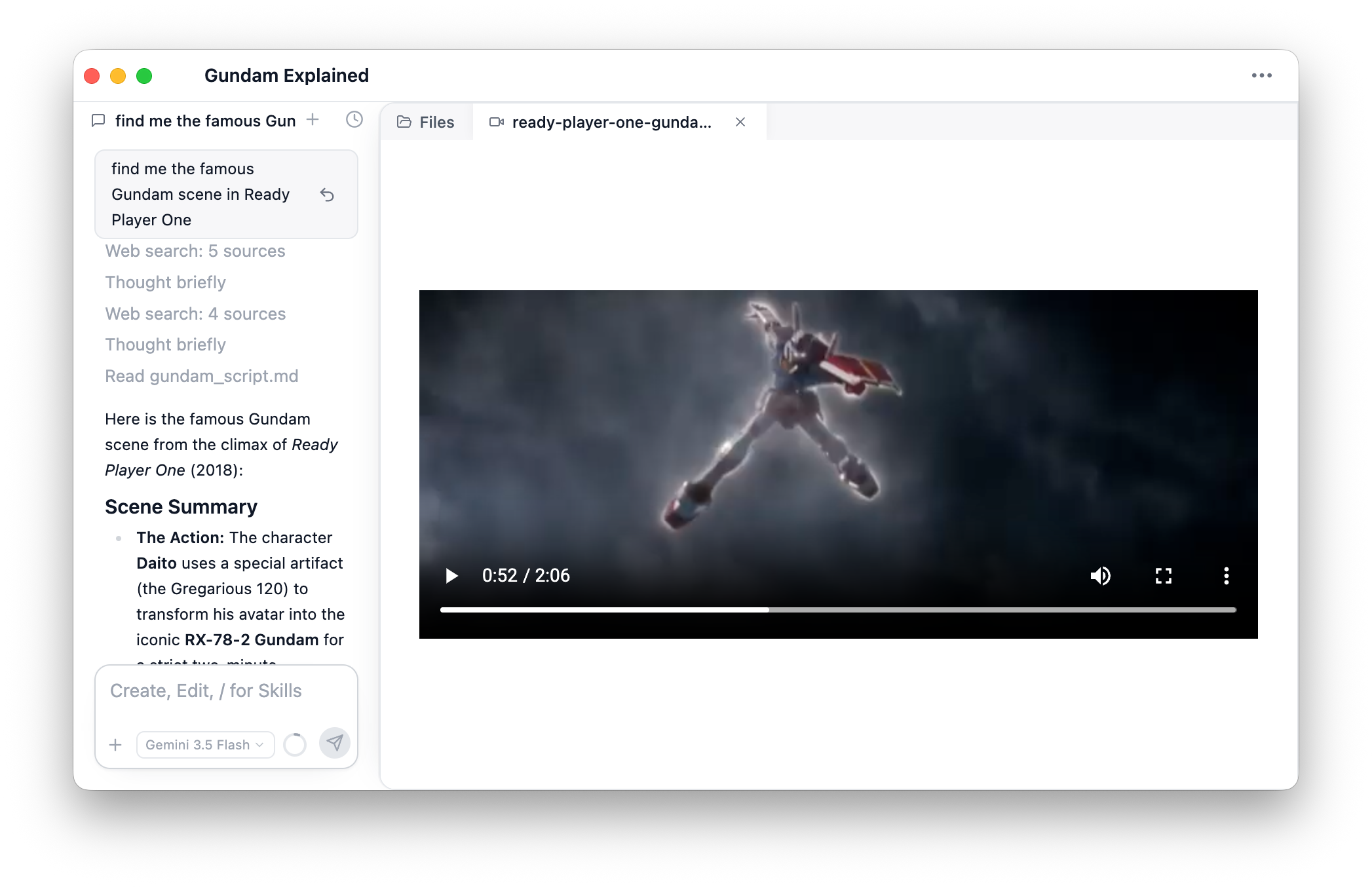Close the ready-player-one video tab
Image resolution: width=1372 pixels, height=887 pixels.
[x=740, y=122]
